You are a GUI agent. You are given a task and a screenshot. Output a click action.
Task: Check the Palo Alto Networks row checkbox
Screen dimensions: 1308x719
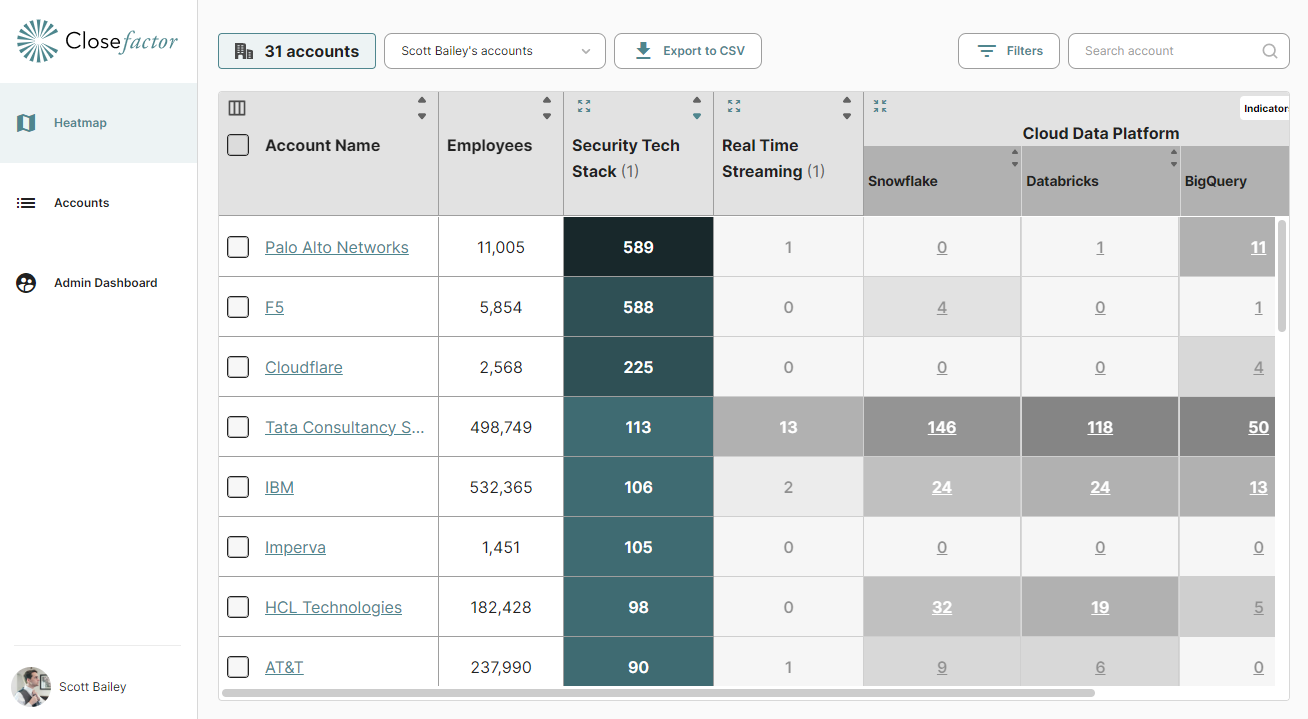click(x=238, y=247)
